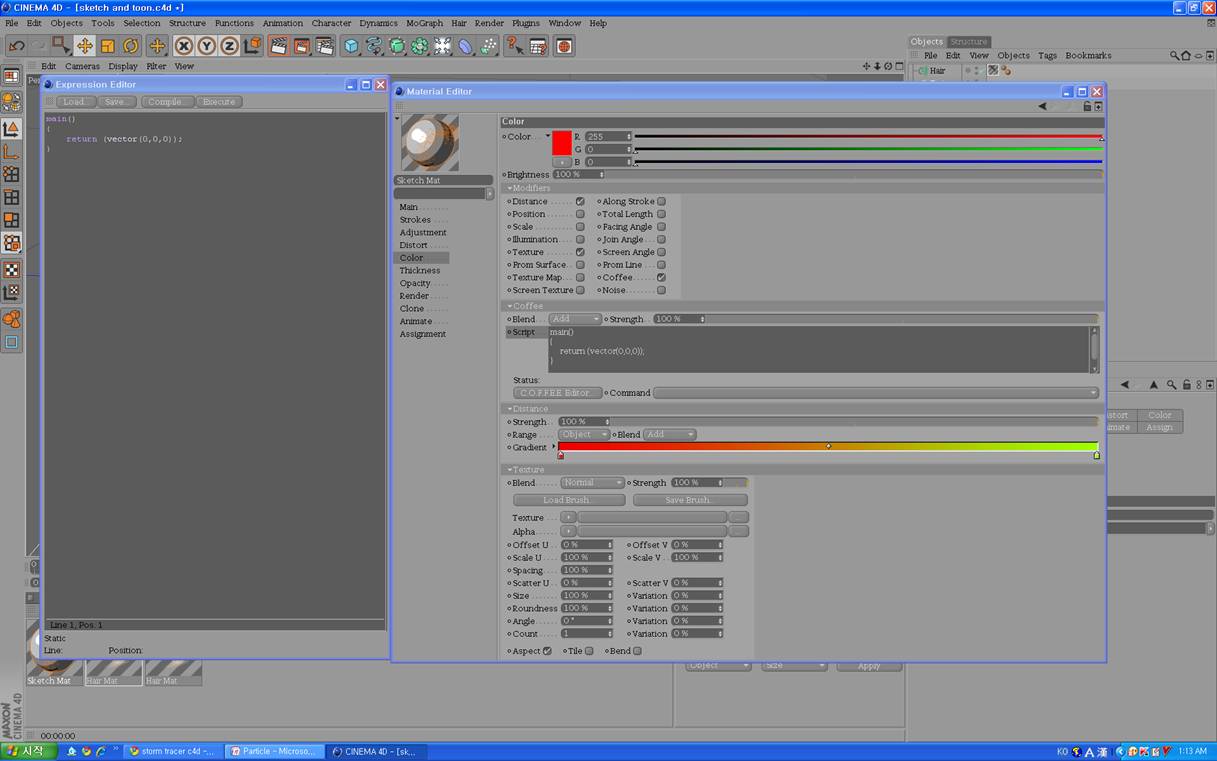Click the Render Active View clapperboard
This screenshot has width=1217, height=761.
[279, 46]
